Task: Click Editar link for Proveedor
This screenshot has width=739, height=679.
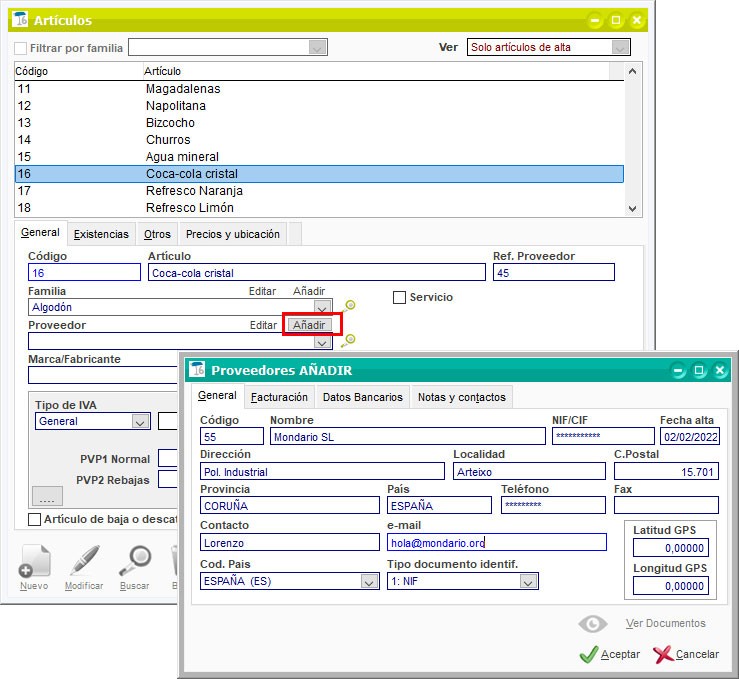Action: pos(263,325)
